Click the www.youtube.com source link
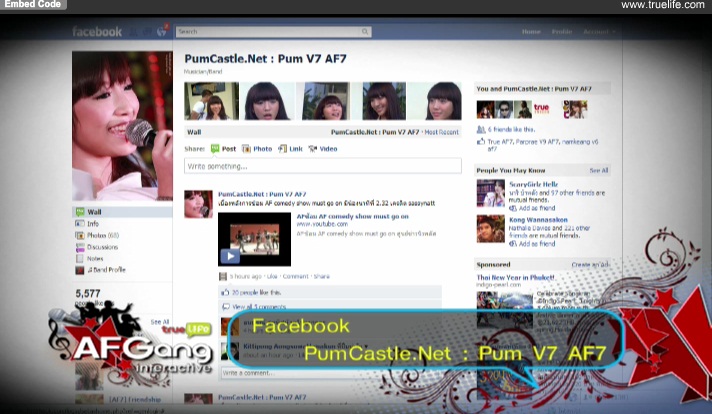The image size is (712, 414). click(322, 224)
